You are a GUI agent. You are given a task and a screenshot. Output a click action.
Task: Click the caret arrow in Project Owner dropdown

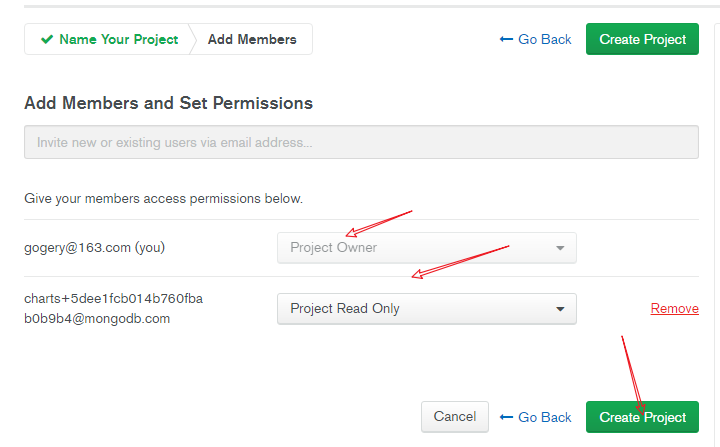pyautogui.click(x=560, y=248)
